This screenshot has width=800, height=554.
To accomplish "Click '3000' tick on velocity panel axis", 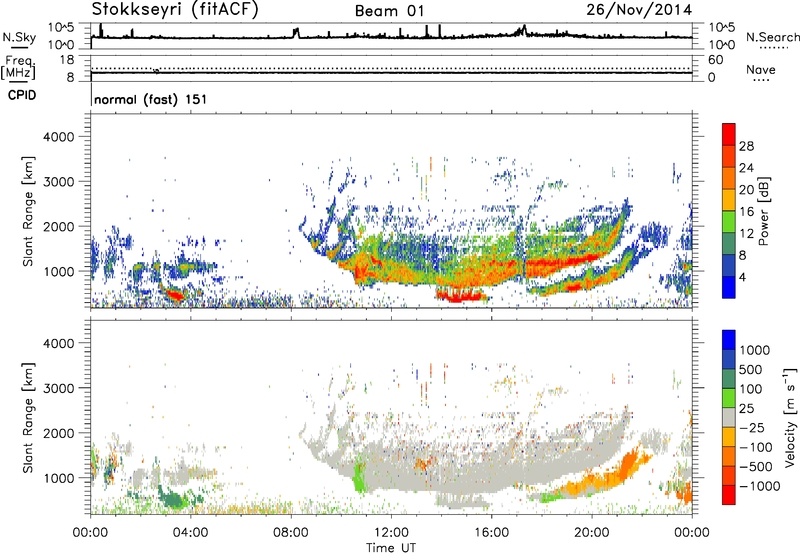I will (x=58, y=388).
